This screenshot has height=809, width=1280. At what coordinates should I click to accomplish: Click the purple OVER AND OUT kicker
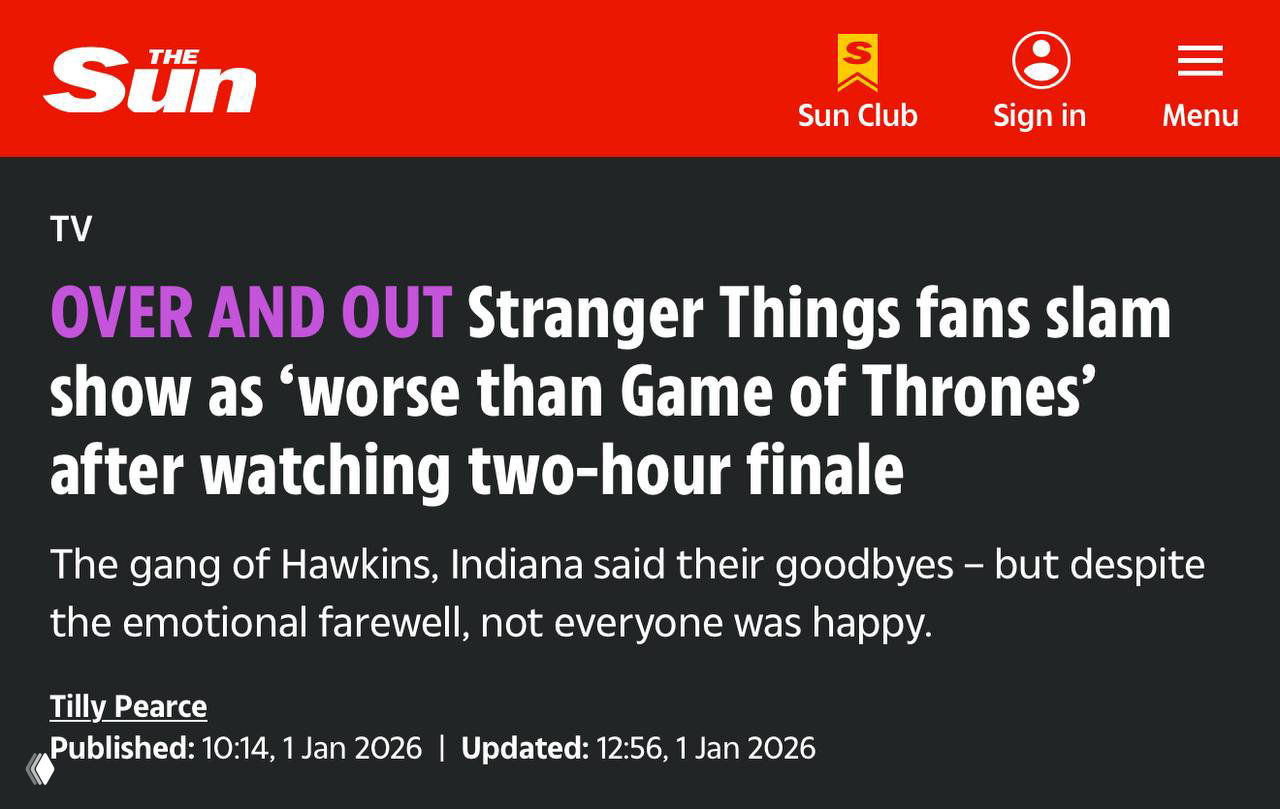251,313
